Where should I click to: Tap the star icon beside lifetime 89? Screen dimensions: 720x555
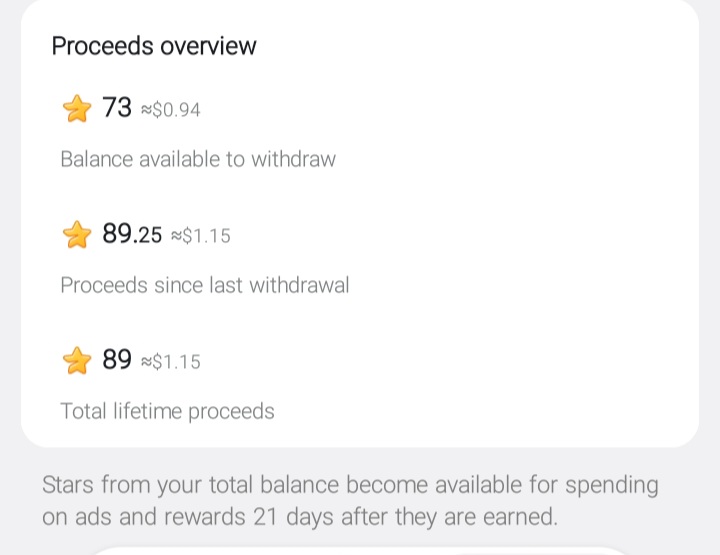(77, 360)
